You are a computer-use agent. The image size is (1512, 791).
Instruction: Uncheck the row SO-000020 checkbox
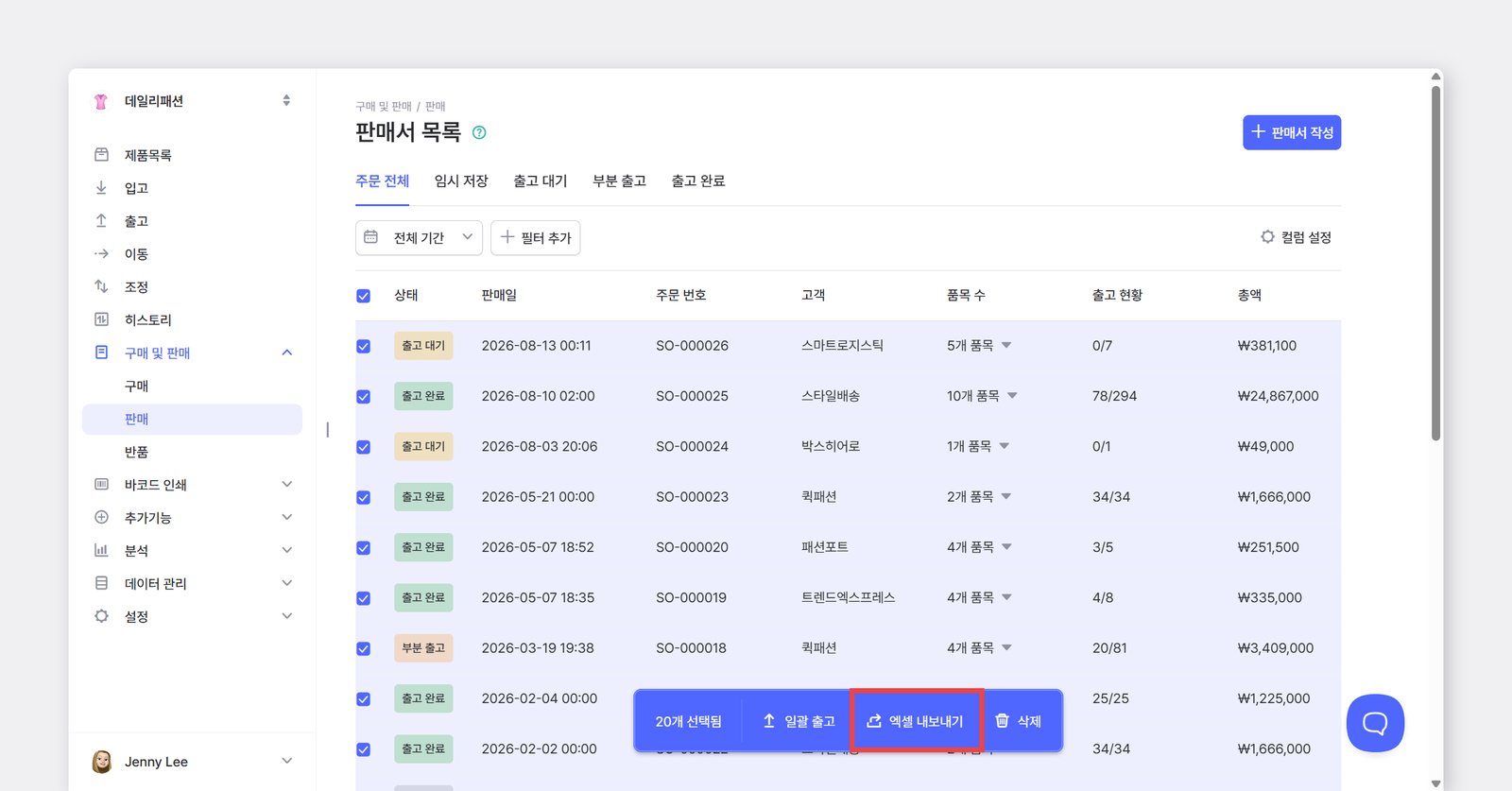click(x=364, y=547)
